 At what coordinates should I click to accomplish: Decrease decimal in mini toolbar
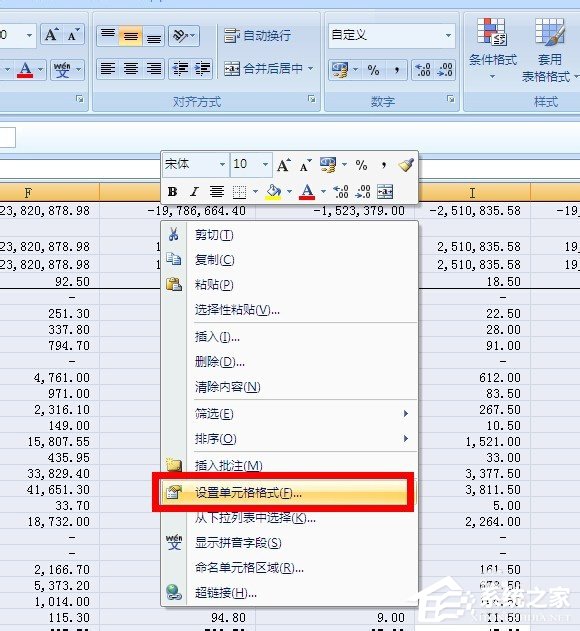(363, 192)
